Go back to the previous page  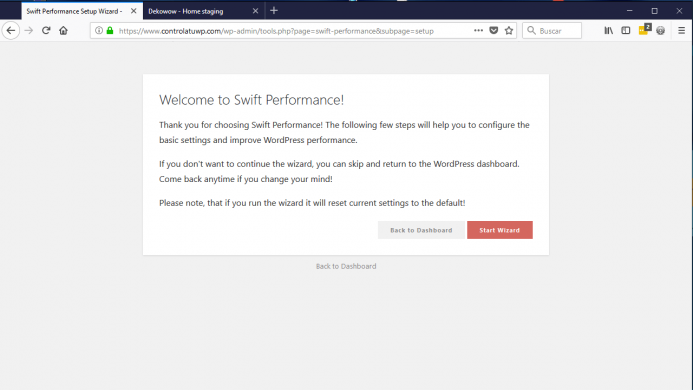click(11, 31)
